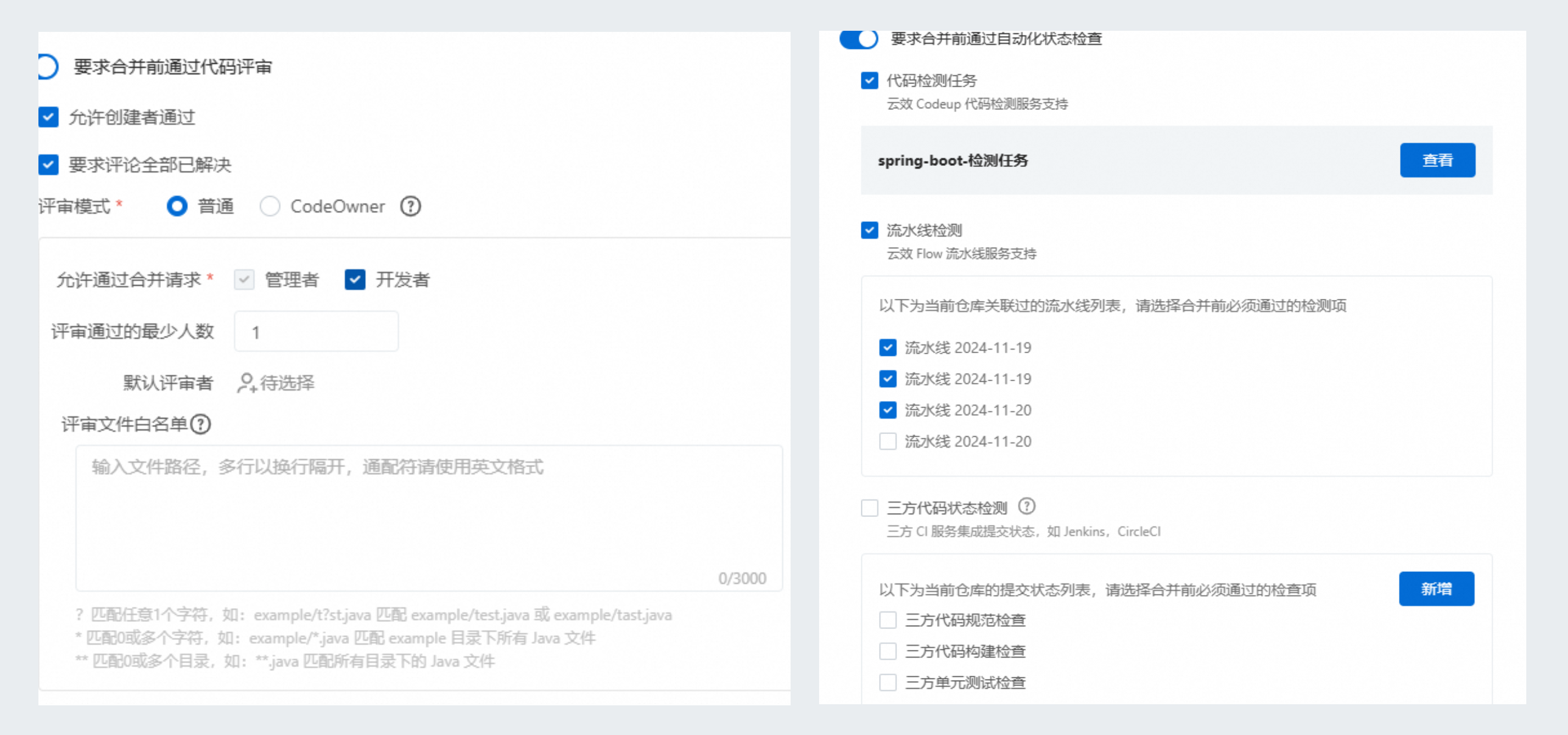Uncheck first 流水线 2024-11-19 checkbox

point(887,348)
